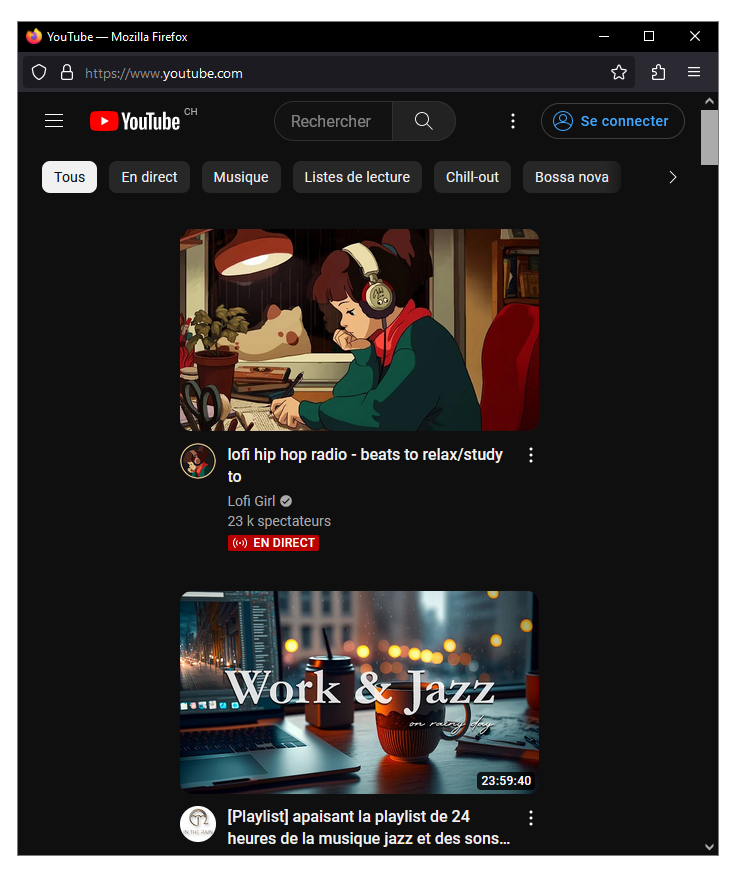Open options menu for lofi hip hop video
This screenshot has height=873, width=745.
[x=531, y=456]
